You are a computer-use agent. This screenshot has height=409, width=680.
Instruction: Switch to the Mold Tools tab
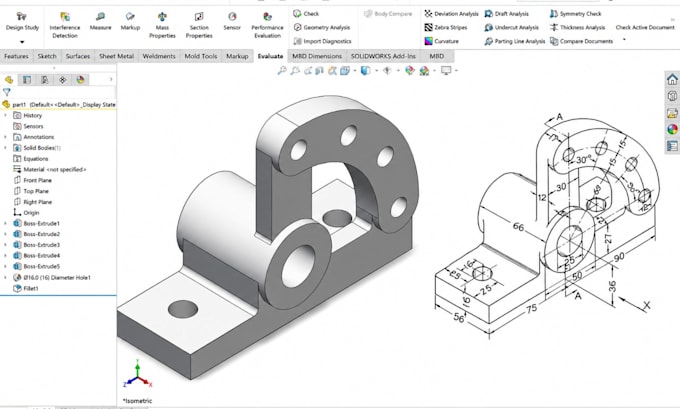coord(201,56)
